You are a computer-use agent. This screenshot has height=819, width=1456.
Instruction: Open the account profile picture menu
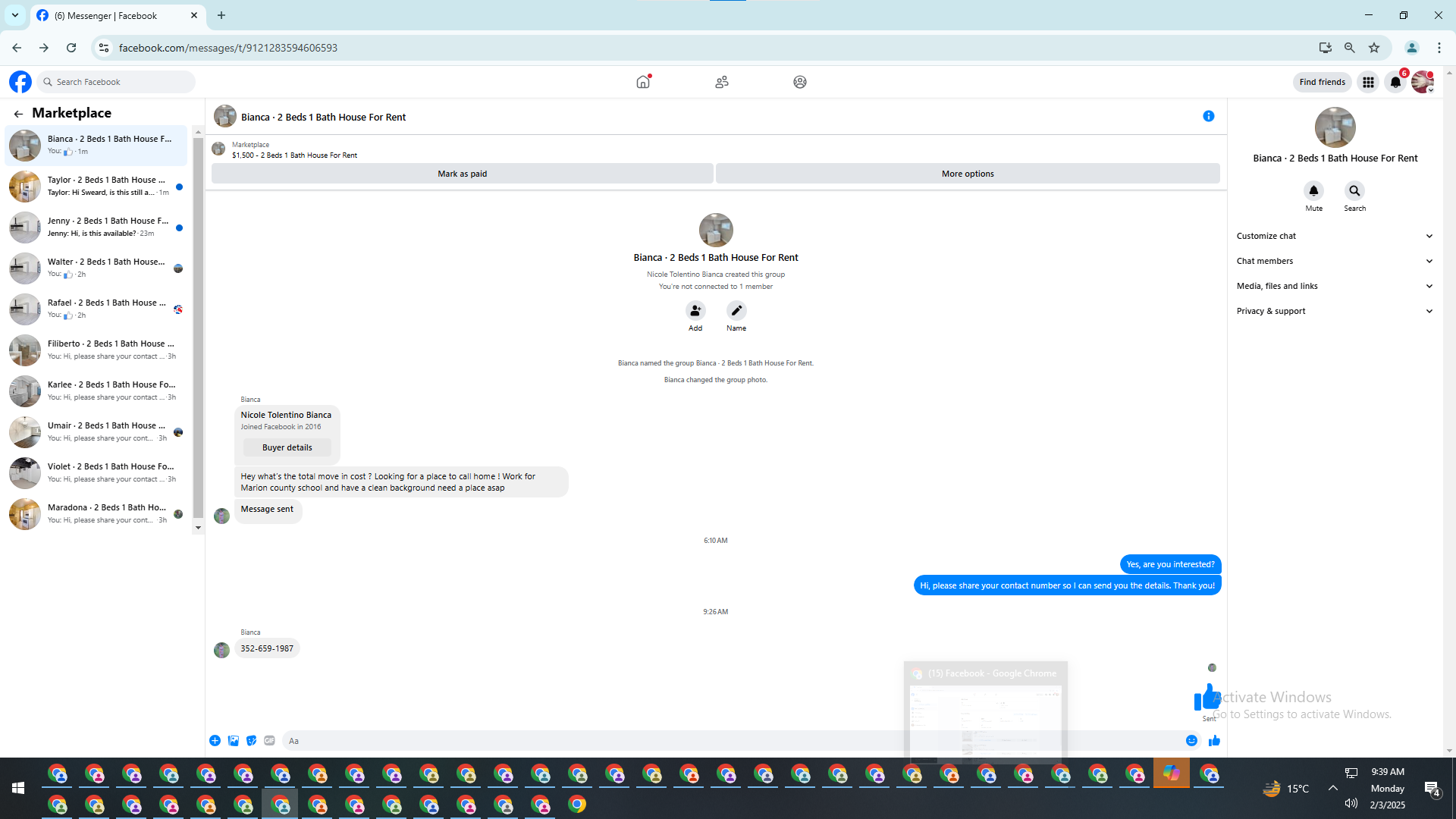point(1423,82)
